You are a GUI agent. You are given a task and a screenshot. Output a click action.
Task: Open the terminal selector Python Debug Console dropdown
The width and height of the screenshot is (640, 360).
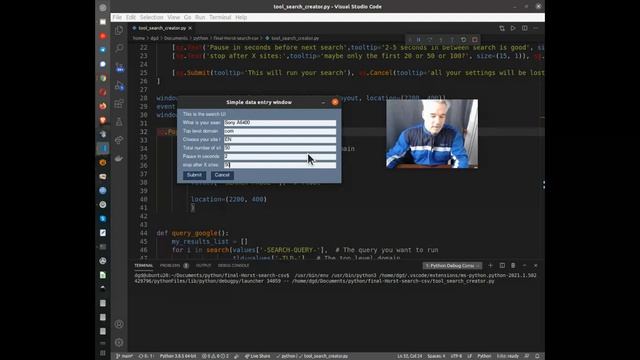tap(452, 266)
